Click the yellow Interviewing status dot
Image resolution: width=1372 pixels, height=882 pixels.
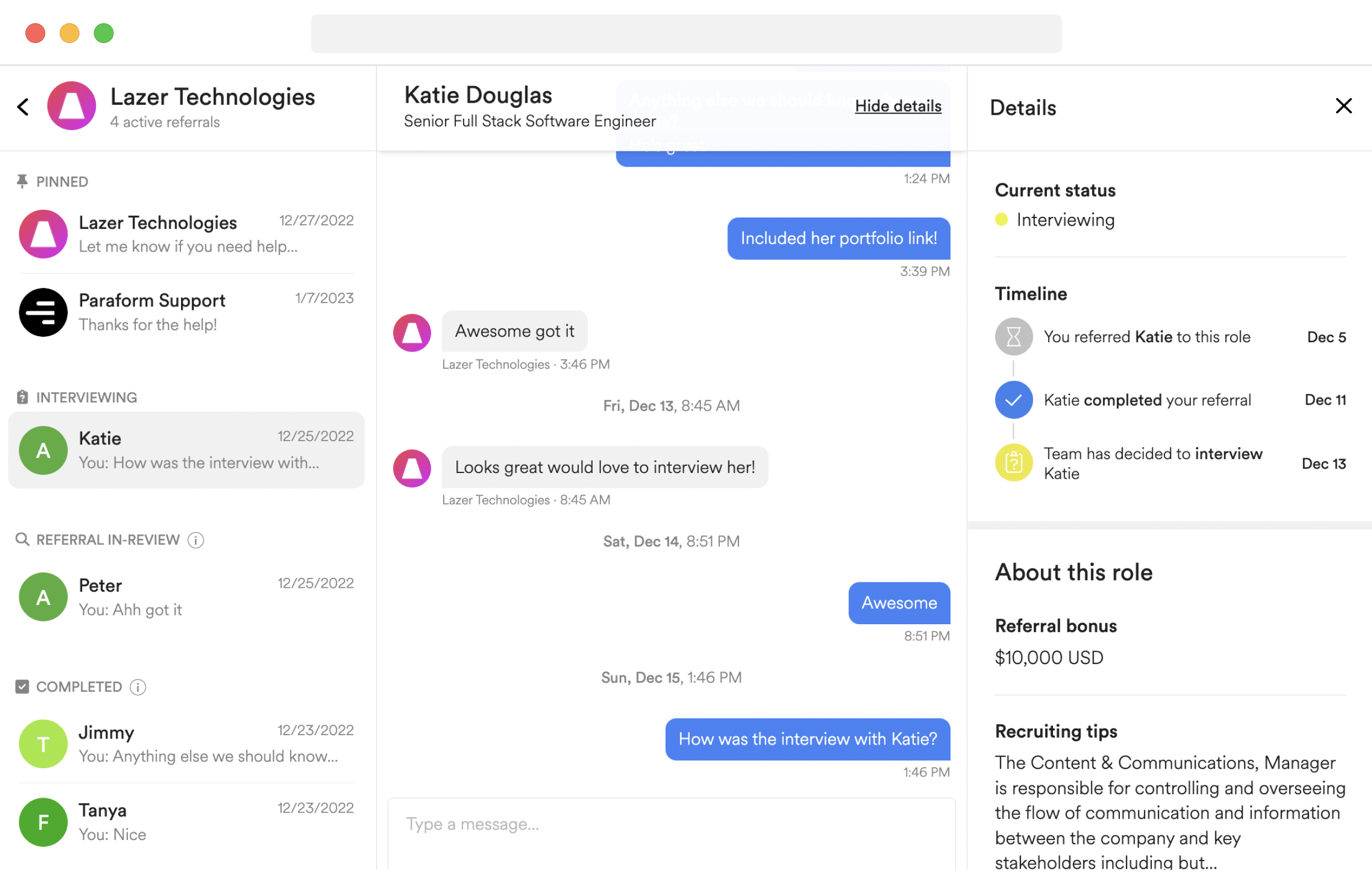(x=1001, y=220)
